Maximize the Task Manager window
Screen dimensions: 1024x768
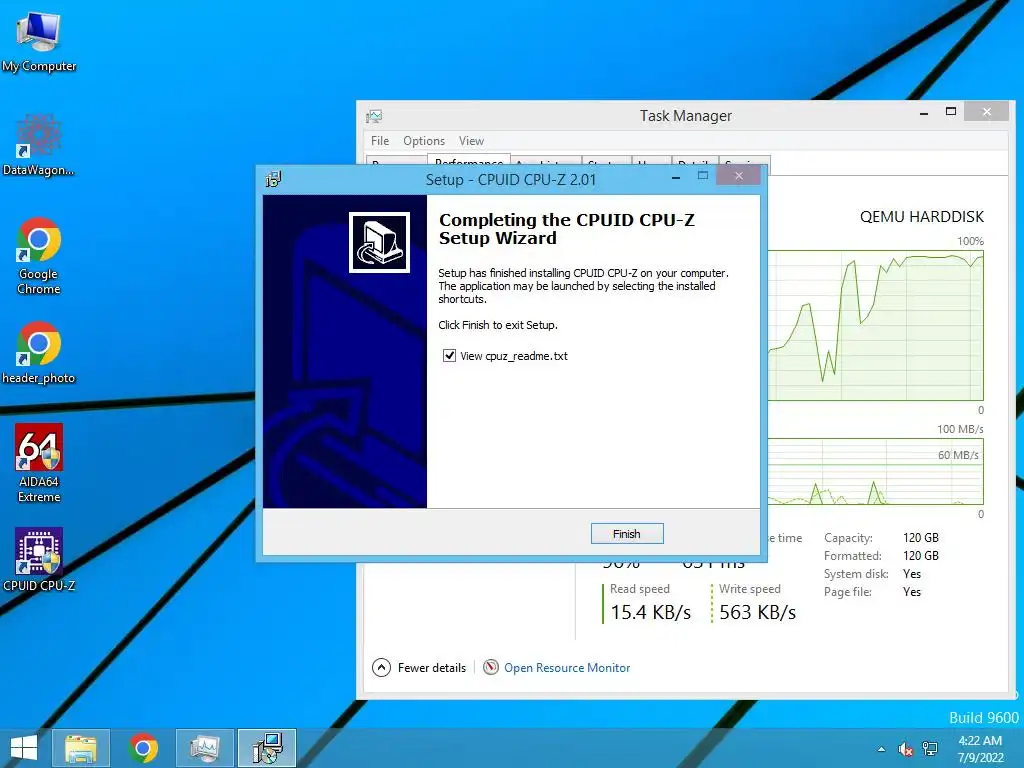[951, 112]
